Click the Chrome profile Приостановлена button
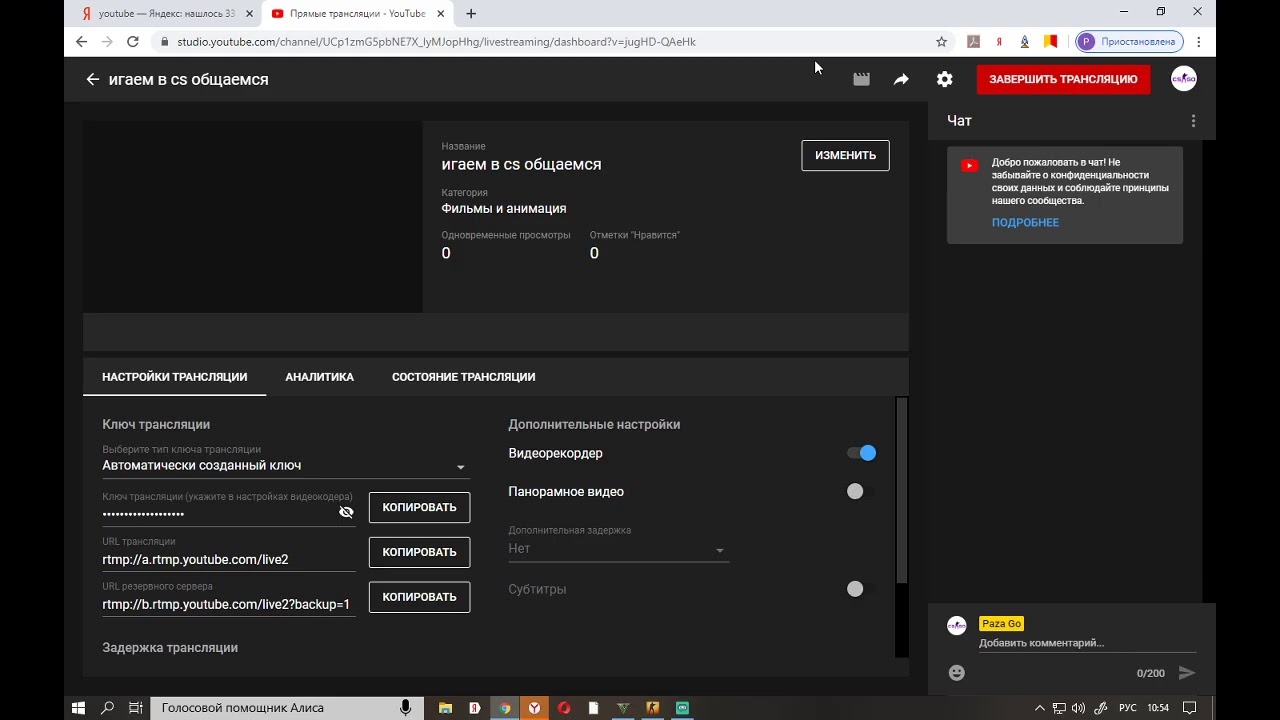The height and width of the screenshot is (720, 1280). pos(1129,42)
